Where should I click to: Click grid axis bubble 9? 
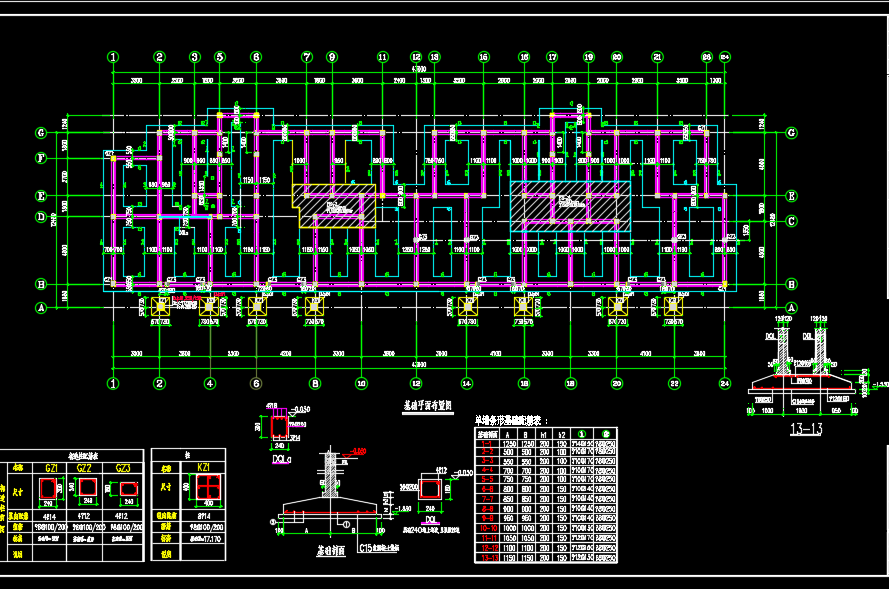click(x=332, y=57)
